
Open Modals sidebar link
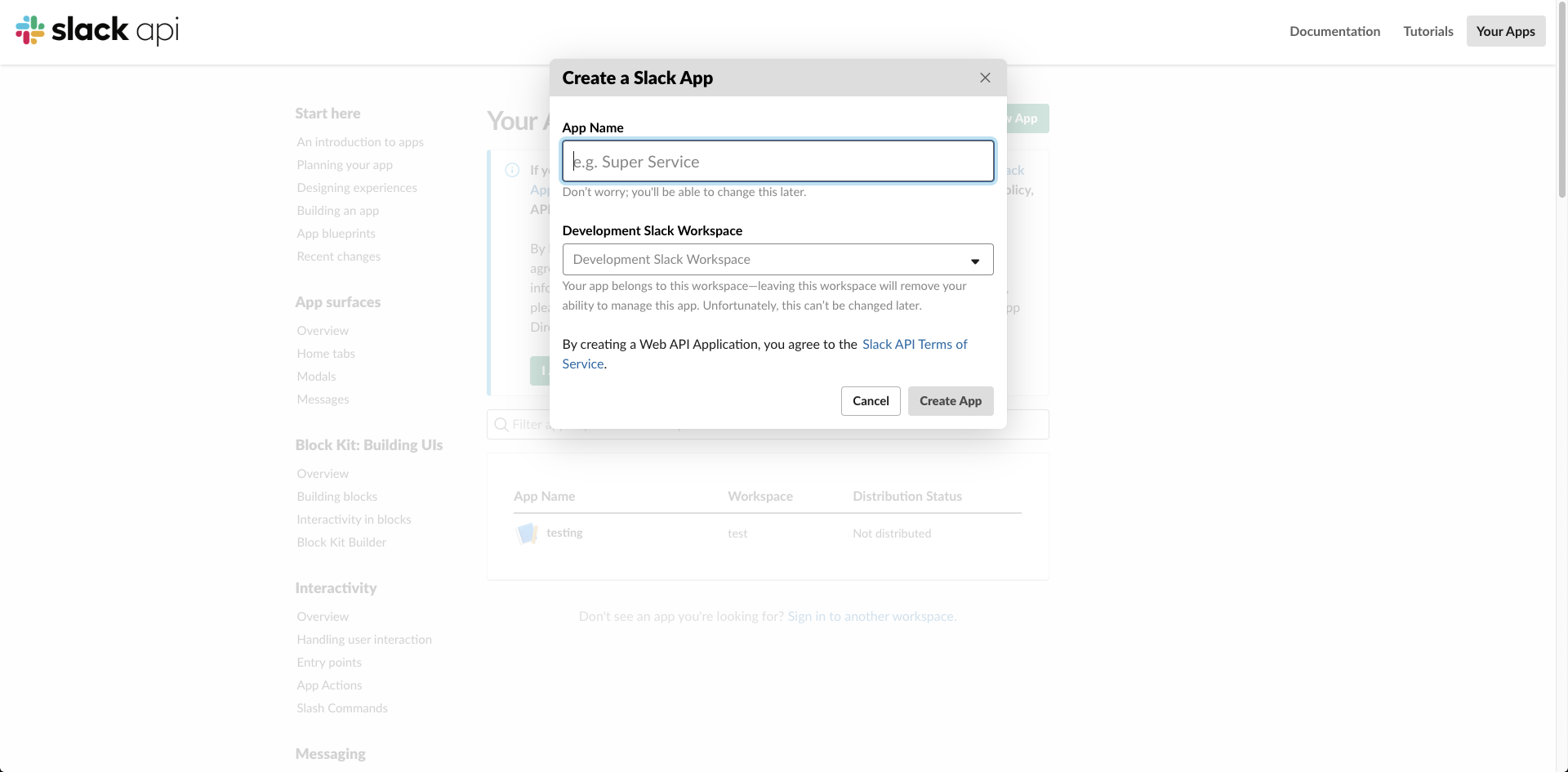point(316,377)
